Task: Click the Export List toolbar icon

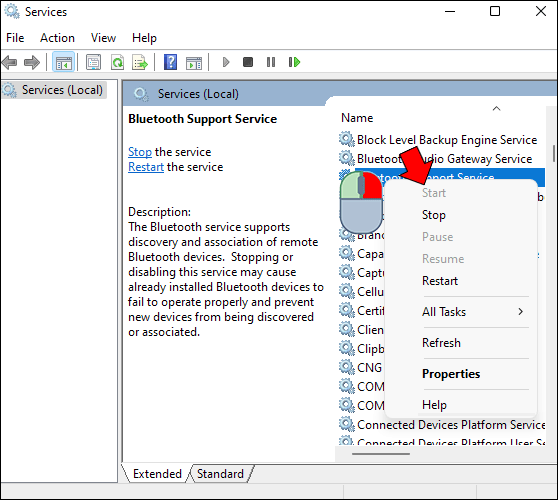Action: 140,63
